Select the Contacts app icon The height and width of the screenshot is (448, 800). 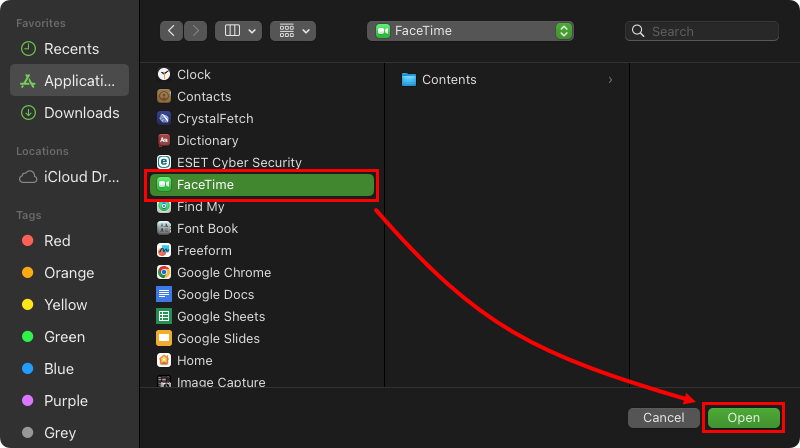pos(164,97)
